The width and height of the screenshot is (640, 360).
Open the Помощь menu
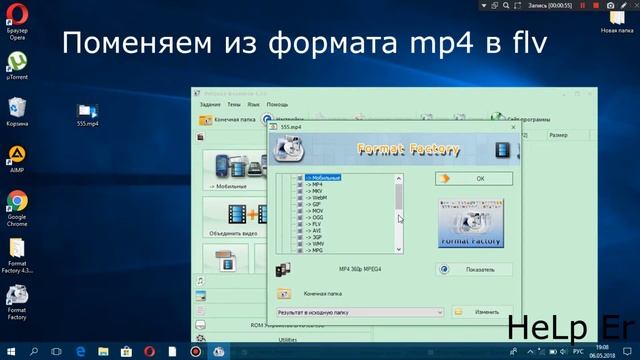277,104
